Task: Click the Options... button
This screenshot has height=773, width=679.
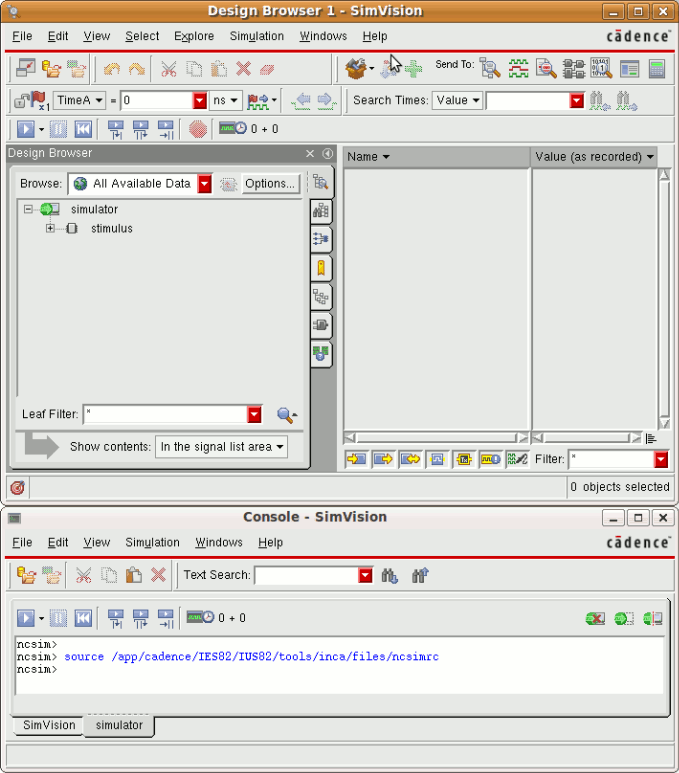Action: (x=270, y=184)
